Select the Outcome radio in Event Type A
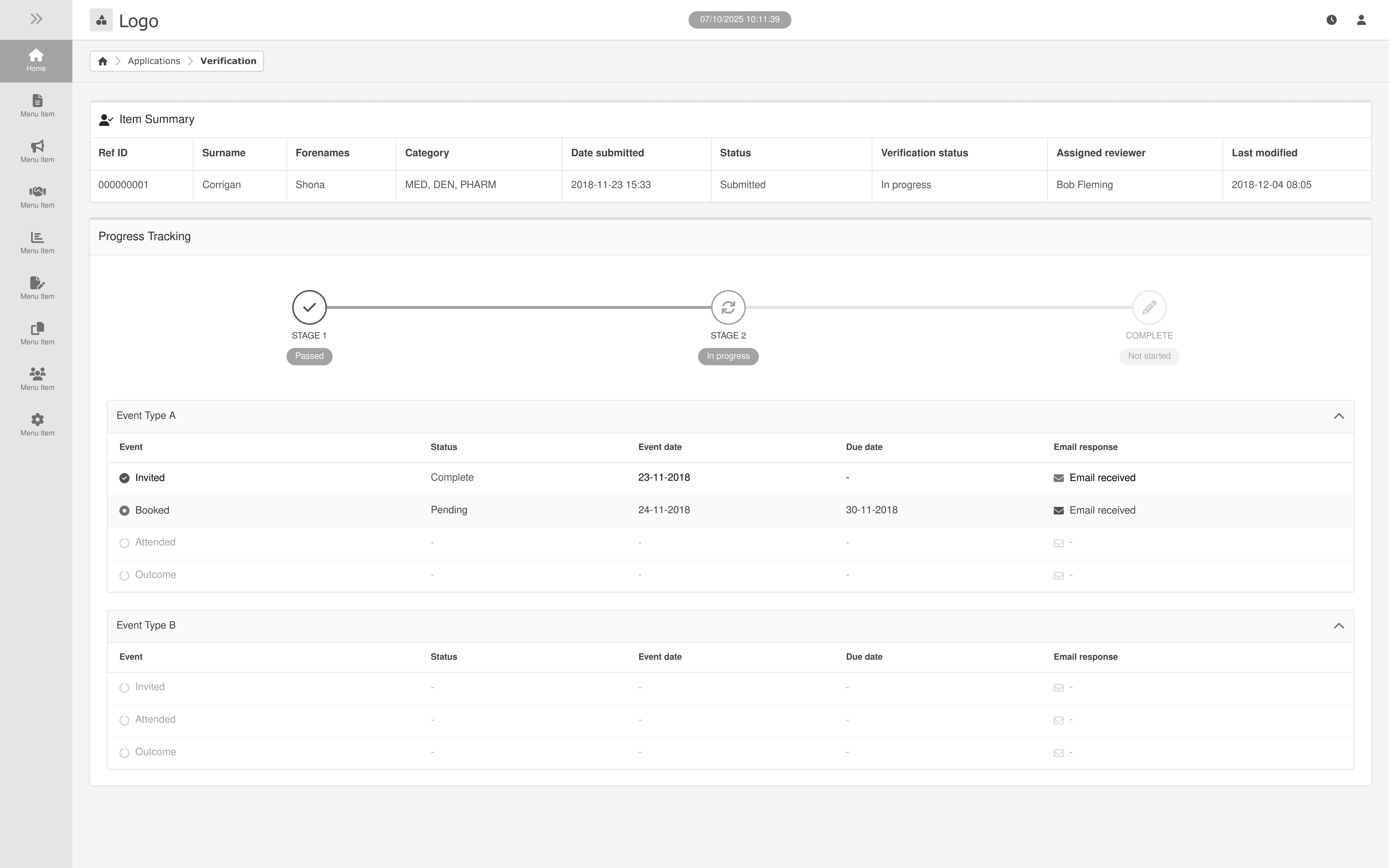This screenshot has height=868, width=1389. click(x=124, y=576)
